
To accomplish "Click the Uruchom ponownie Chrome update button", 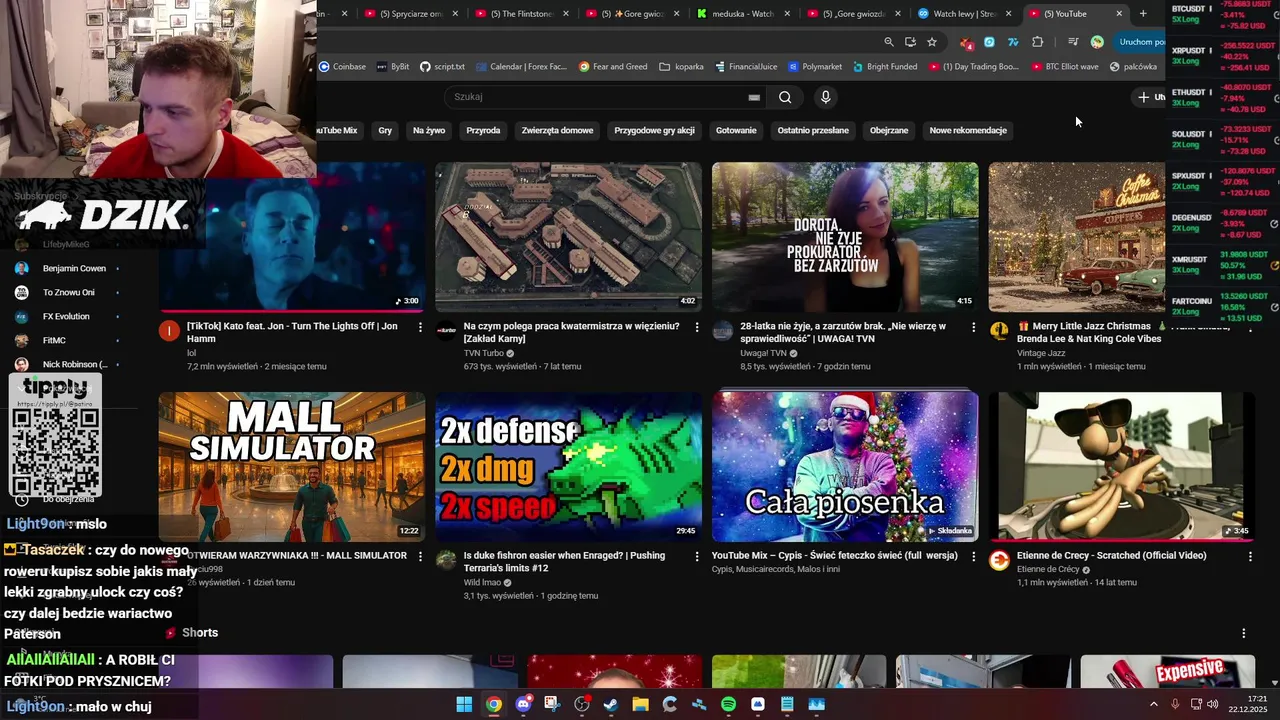I will tap(1140, 42).
